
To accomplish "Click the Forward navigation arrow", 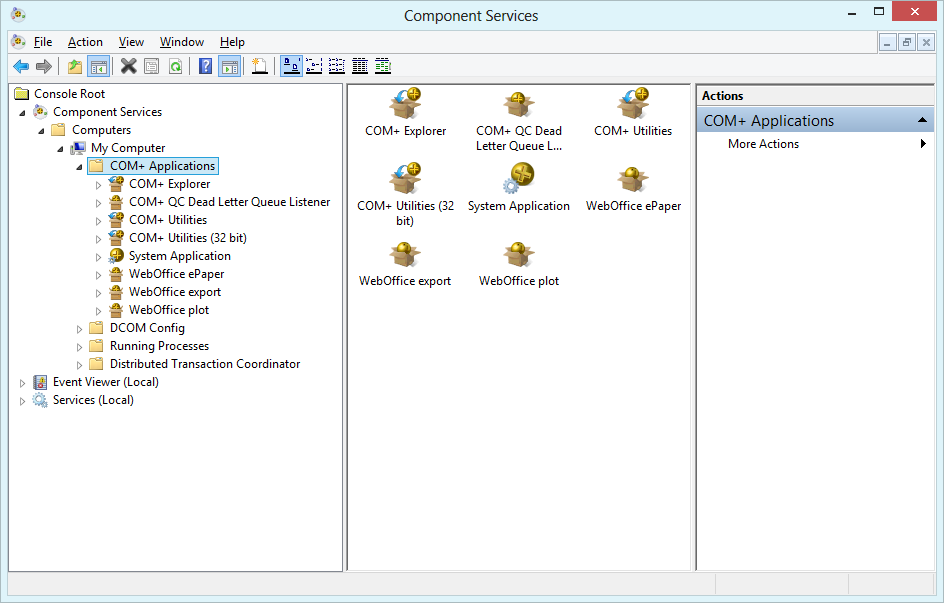I will pyautogui.click(x=43, y=66).
